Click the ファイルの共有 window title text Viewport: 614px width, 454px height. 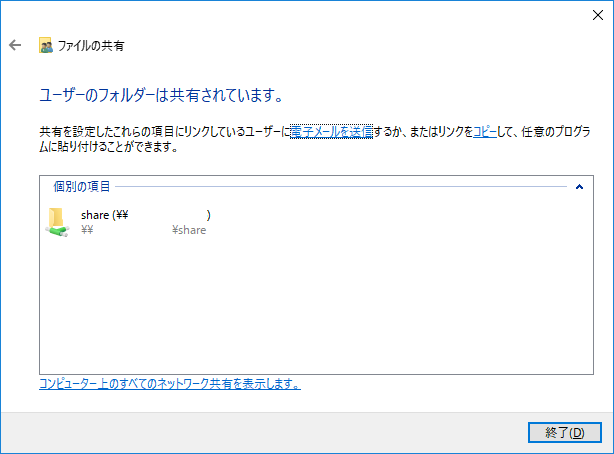(91, 46)
